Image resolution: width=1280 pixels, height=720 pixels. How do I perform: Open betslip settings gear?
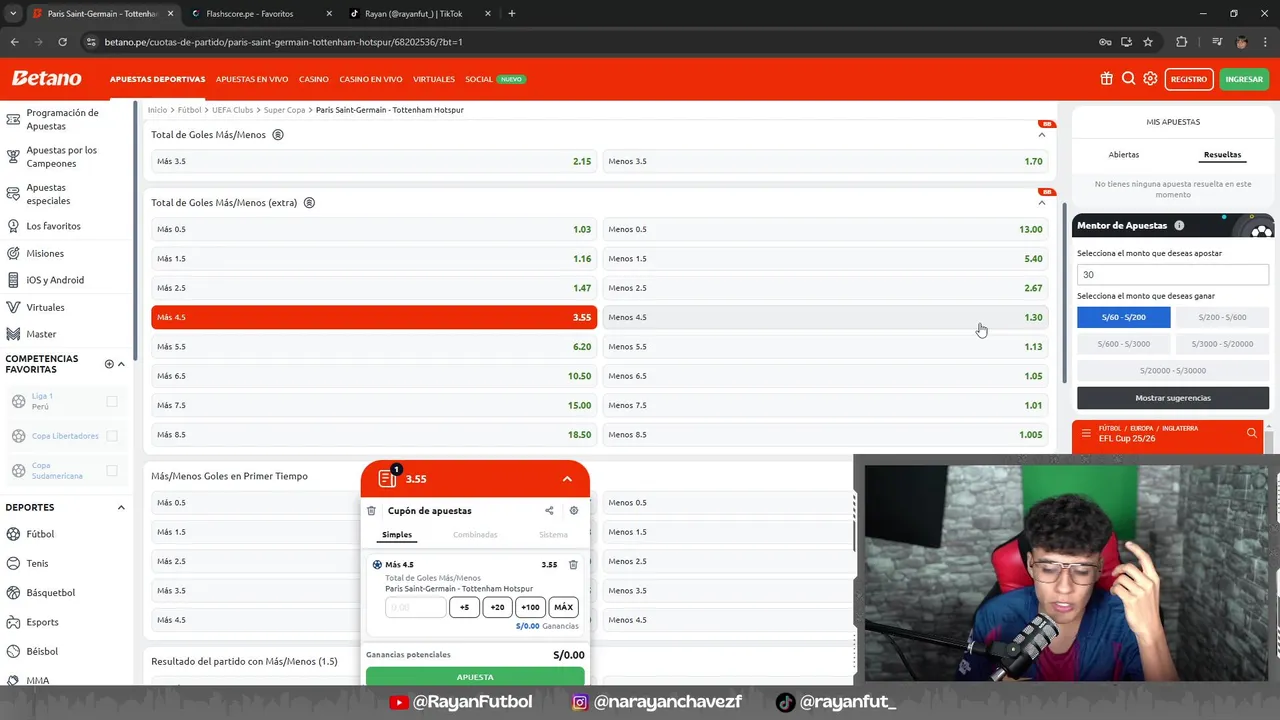[x=574, y=511]
